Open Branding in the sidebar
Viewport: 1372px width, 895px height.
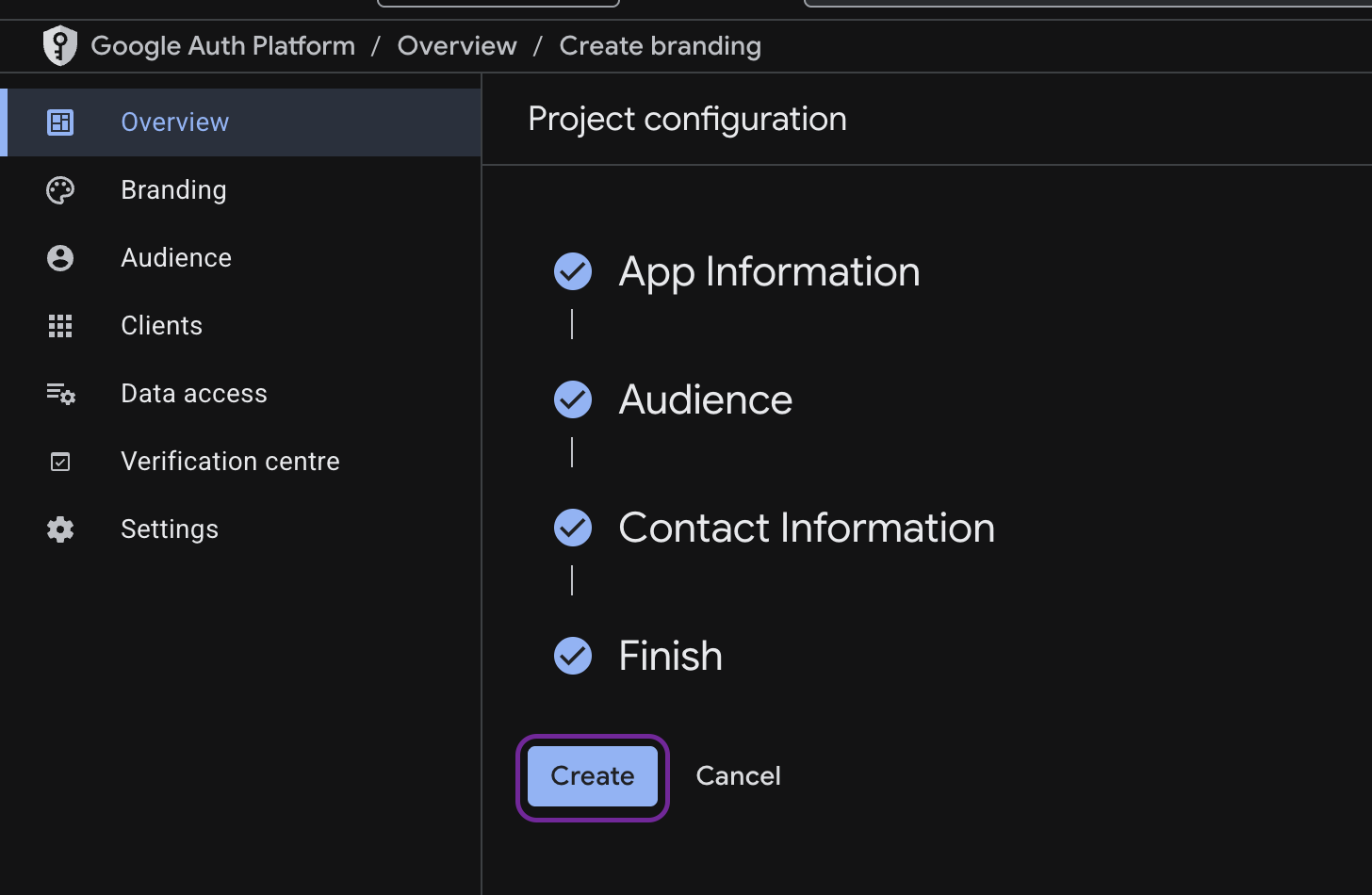coord(241,190)
